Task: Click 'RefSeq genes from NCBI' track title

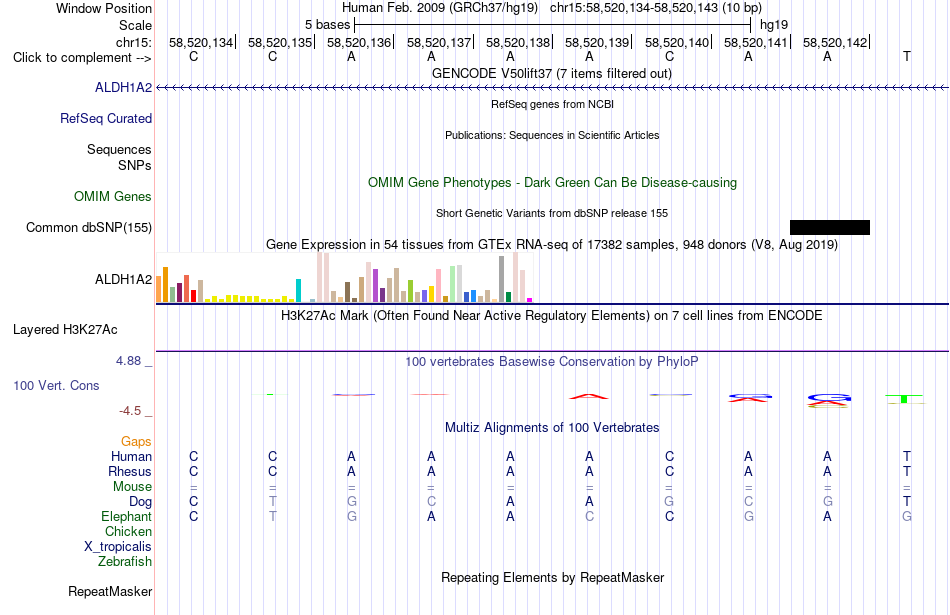Action: (552, 104)
